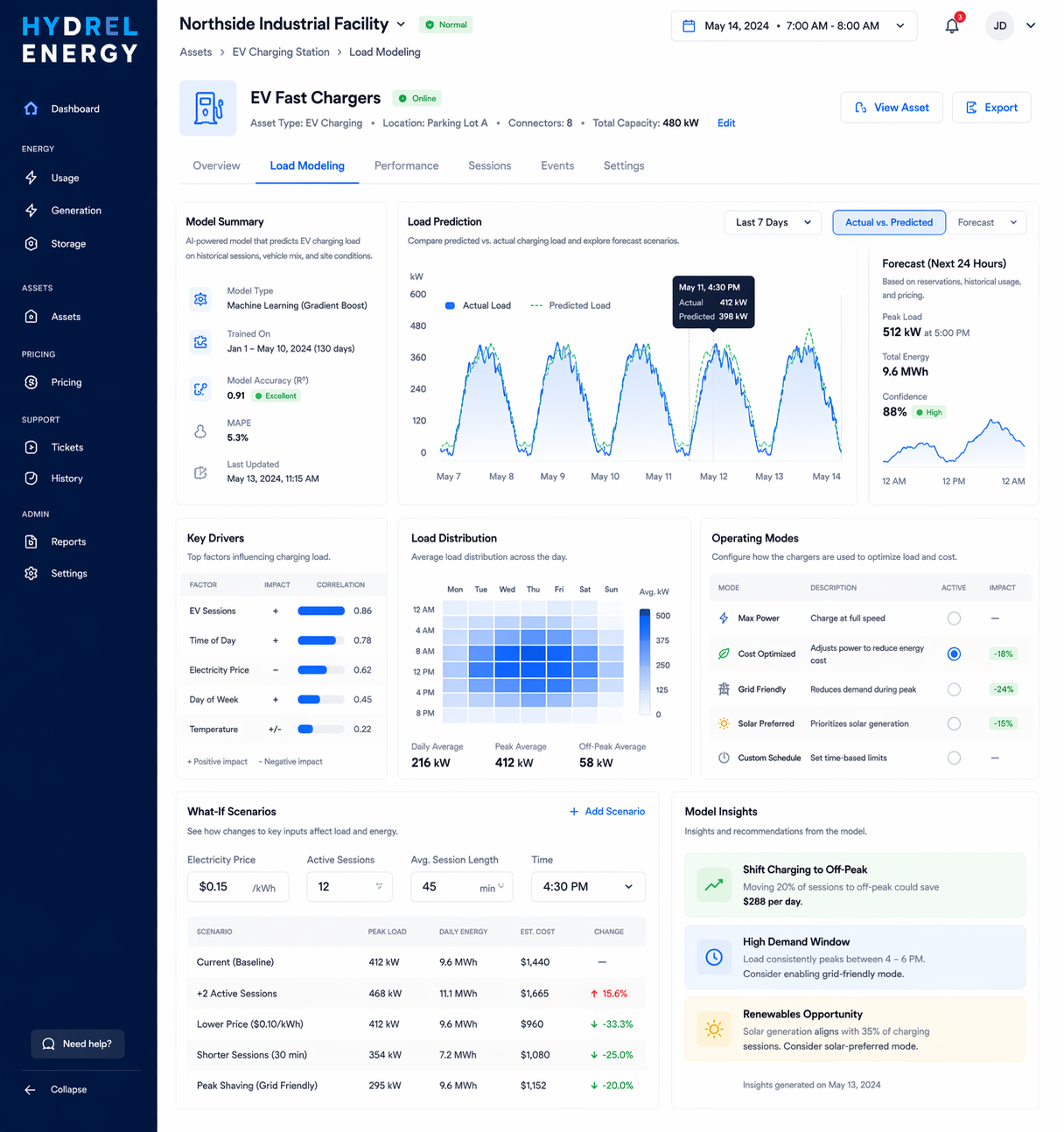Collapse the sidebar
1064x1132 pixels.
[x=56, y=1089]
